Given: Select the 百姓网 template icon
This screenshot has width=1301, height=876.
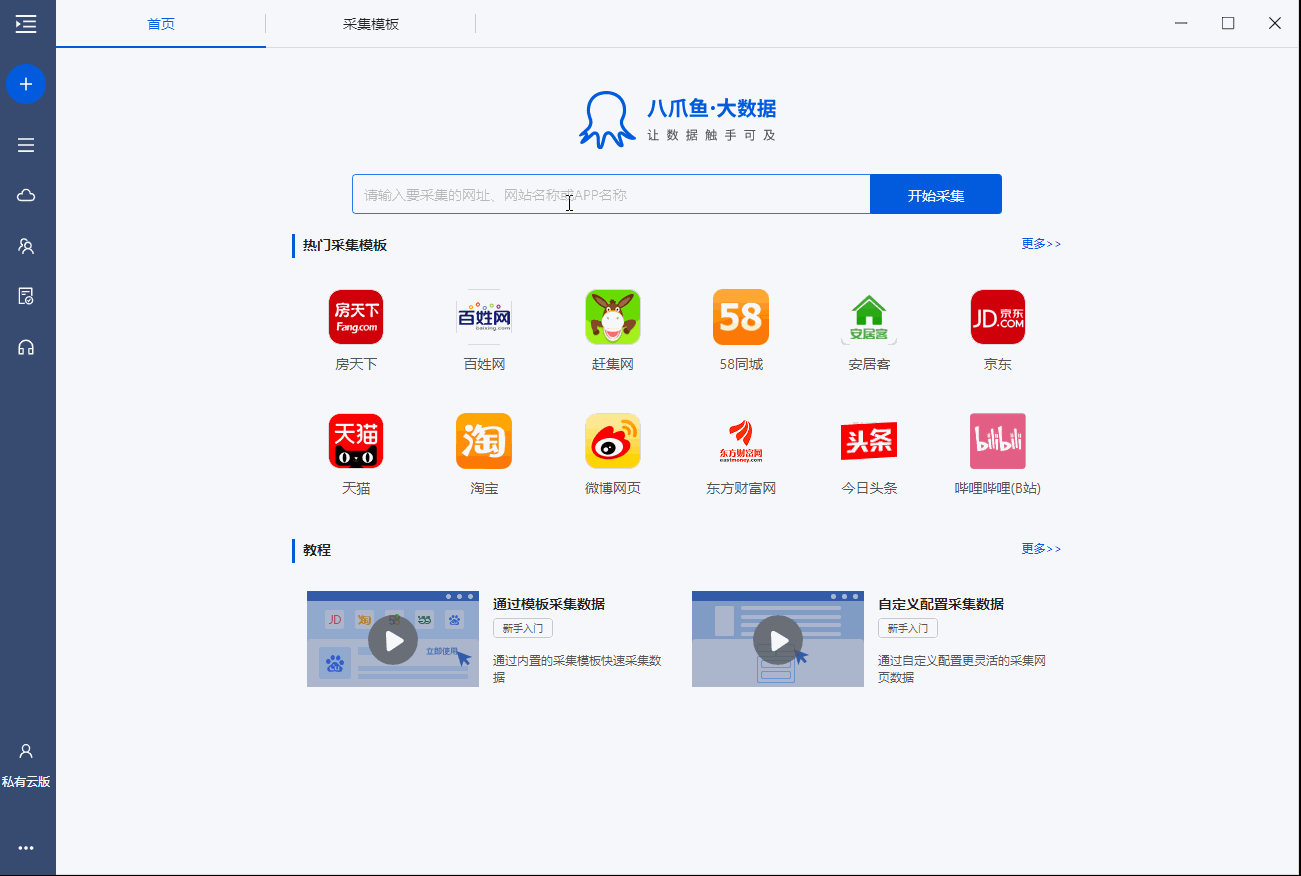Looking at the screenshot, I should 484,317.
